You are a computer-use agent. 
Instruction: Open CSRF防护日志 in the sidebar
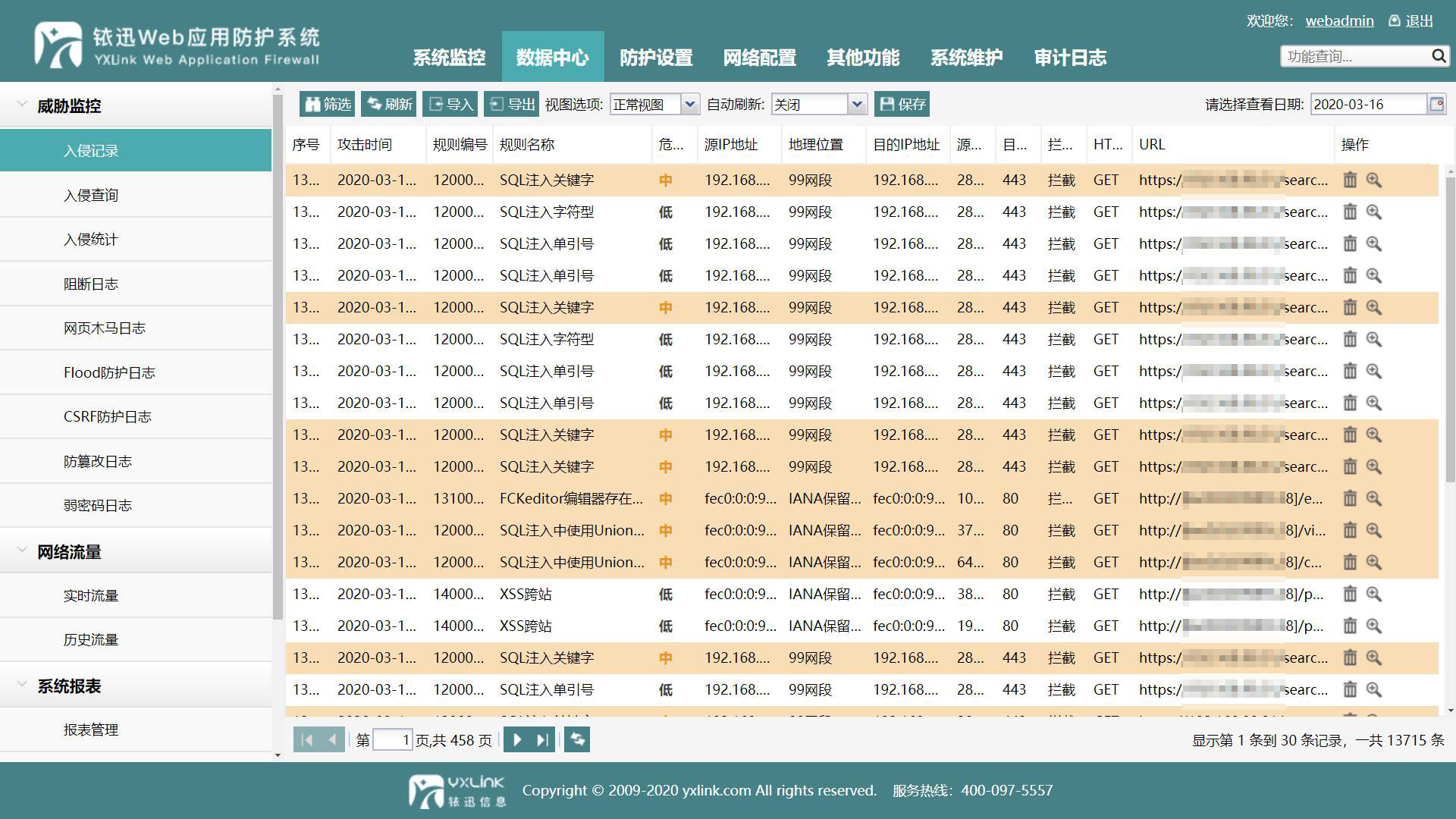pos(136,417)
